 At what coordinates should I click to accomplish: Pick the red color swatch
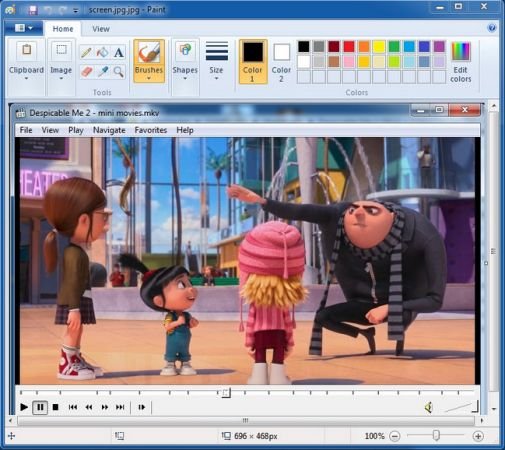click(349, 47)
